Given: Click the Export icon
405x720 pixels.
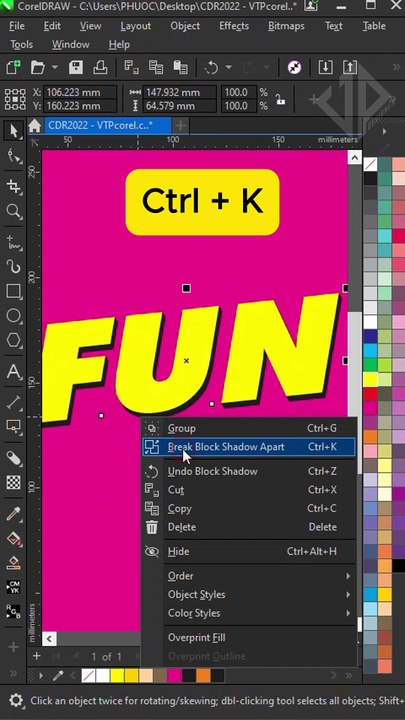Looking at the screenshot, I should [350, 68].
